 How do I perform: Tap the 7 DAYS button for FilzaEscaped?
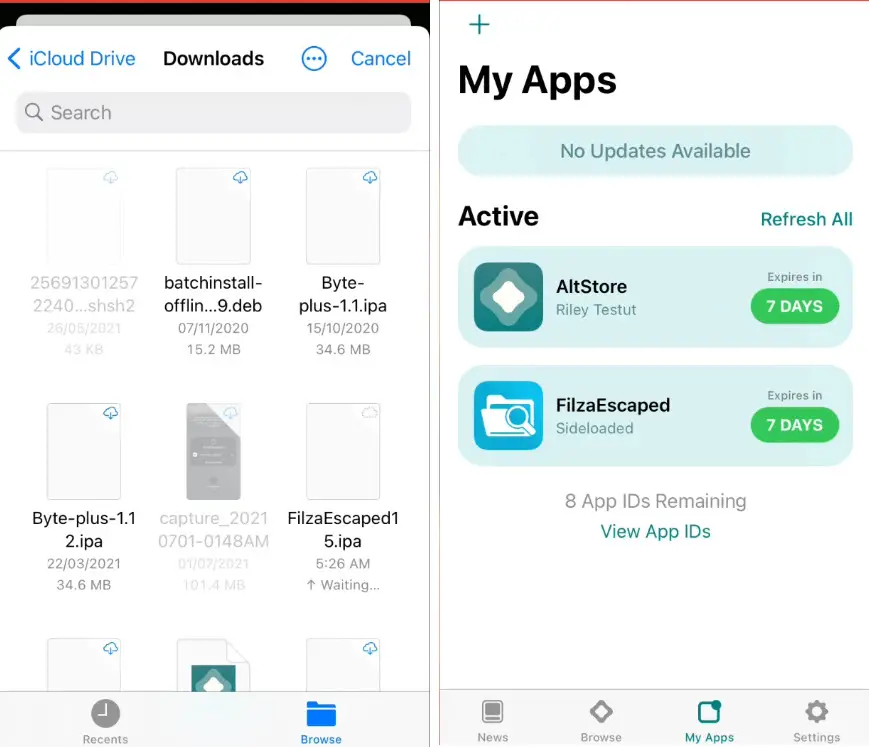point(795,424)
